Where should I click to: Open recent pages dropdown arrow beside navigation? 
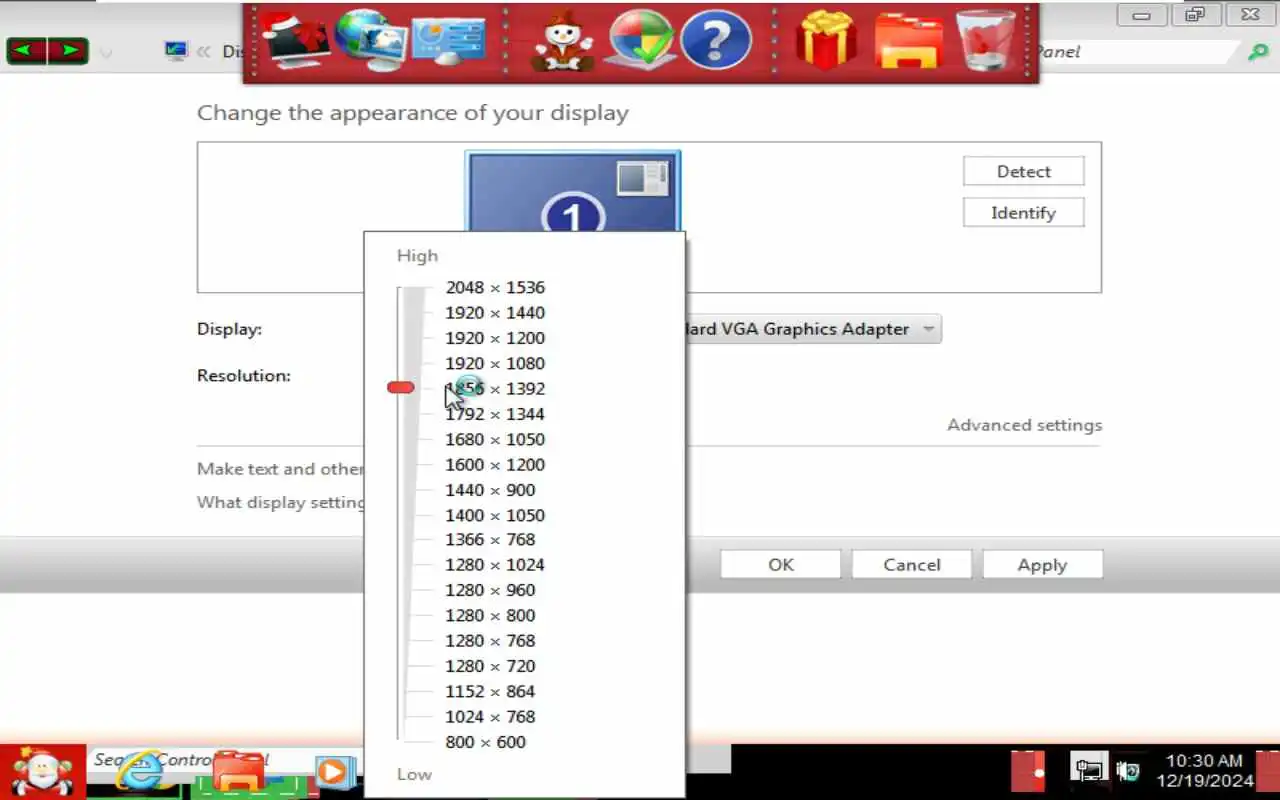[107, 52]
